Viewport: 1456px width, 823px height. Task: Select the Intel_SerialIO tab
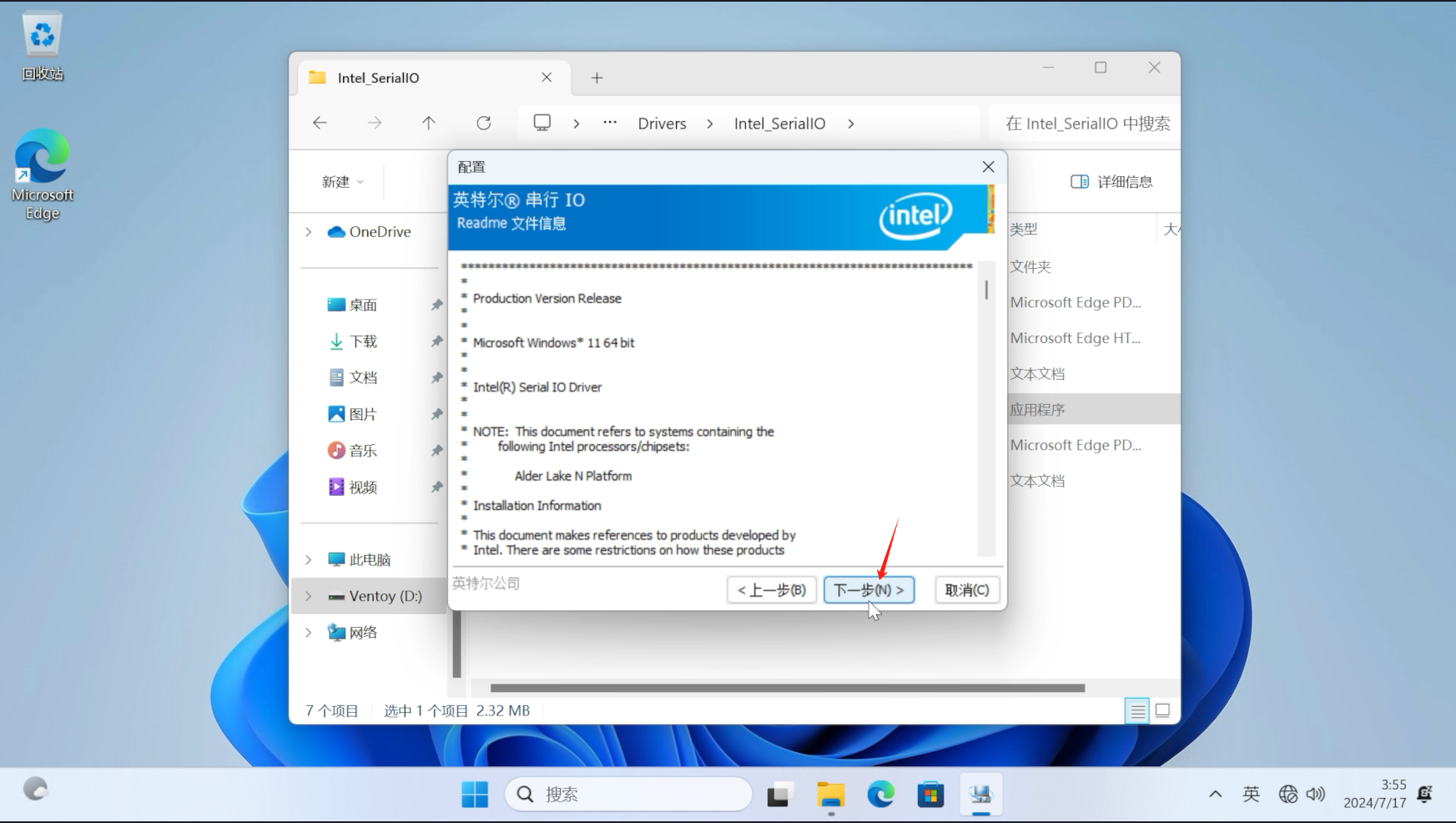pos(434,78)
